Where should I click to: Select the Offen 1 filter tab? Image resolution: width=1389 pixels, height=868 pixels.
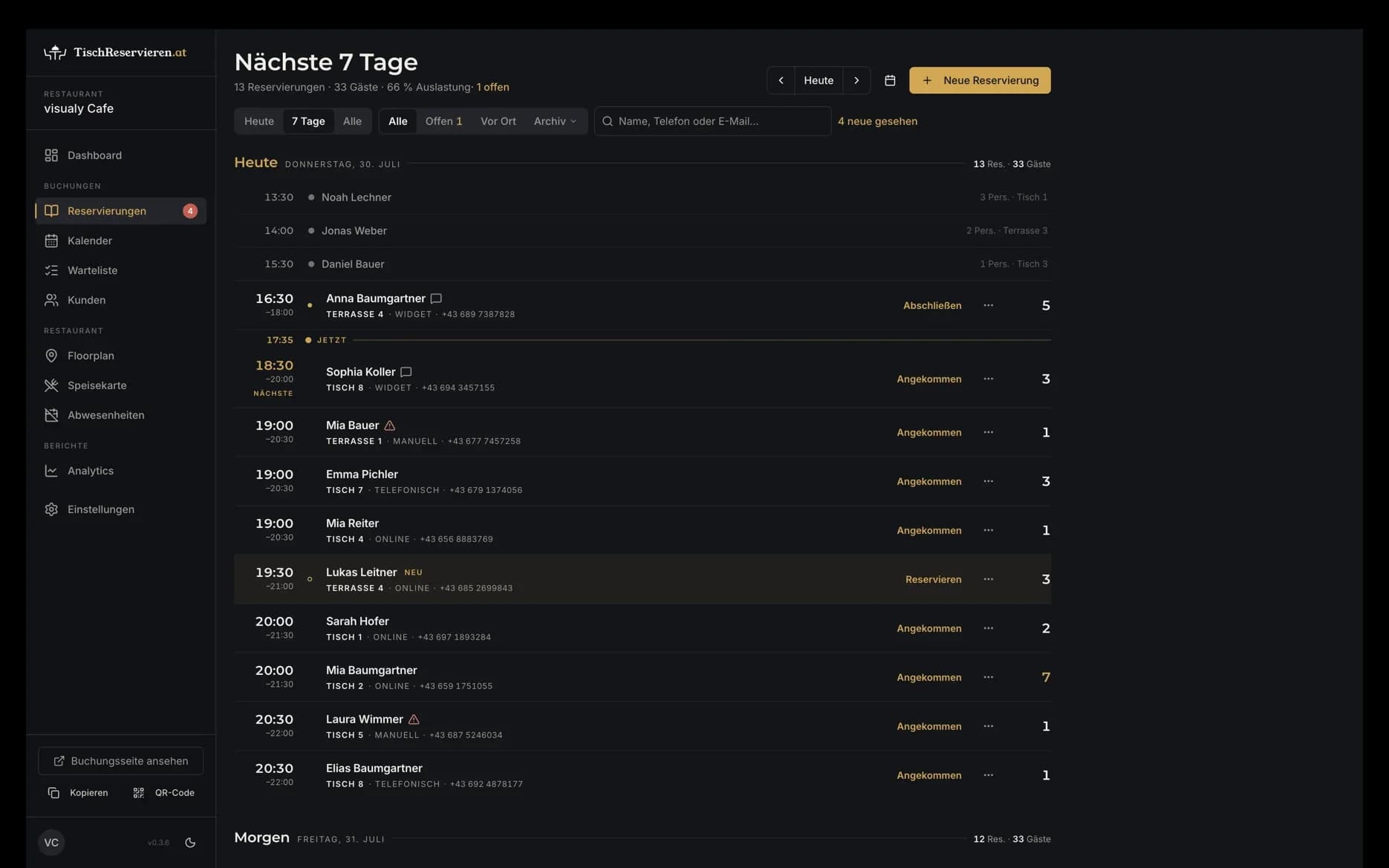(443, 121)
